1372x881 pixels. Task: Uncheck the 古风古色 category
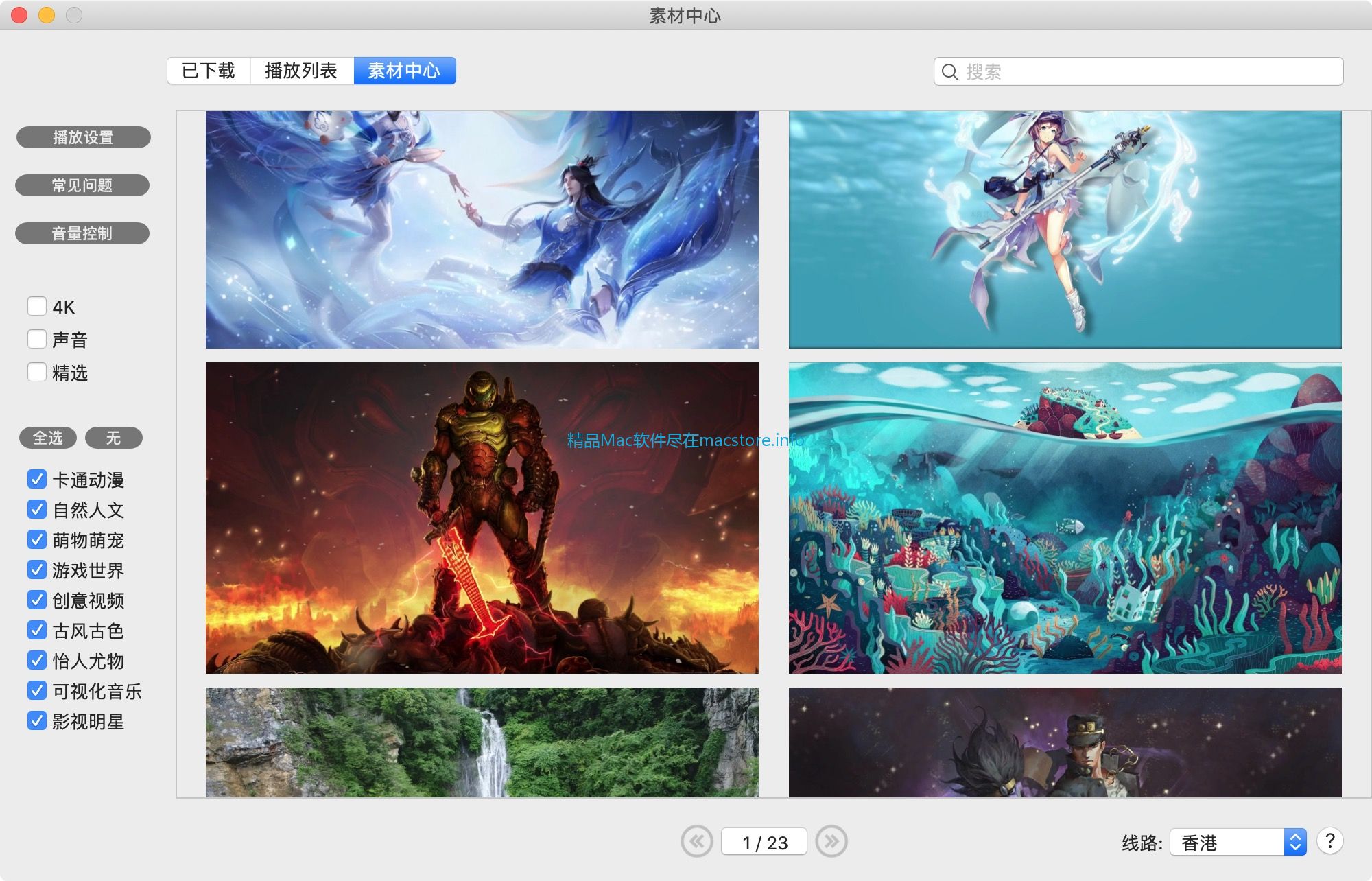[x=37, y=630]
